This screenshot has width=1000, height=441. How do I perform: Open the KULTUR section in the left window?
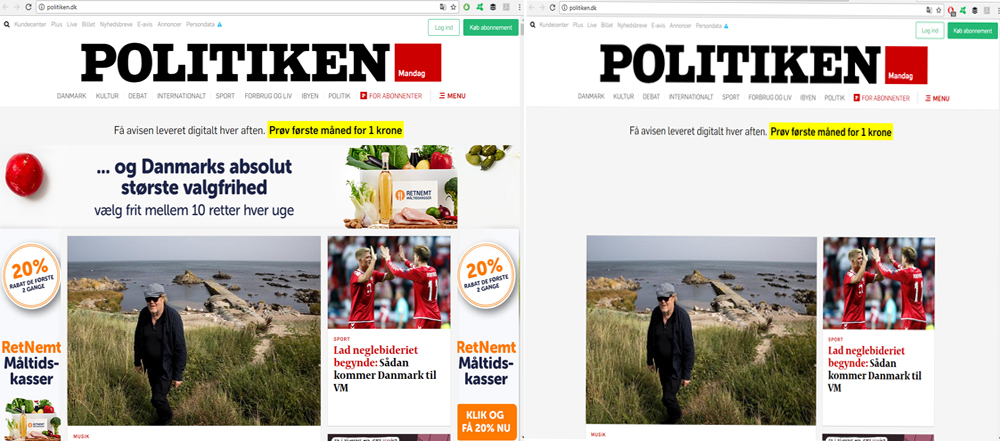pyautogui.click(x=107, y=96)
